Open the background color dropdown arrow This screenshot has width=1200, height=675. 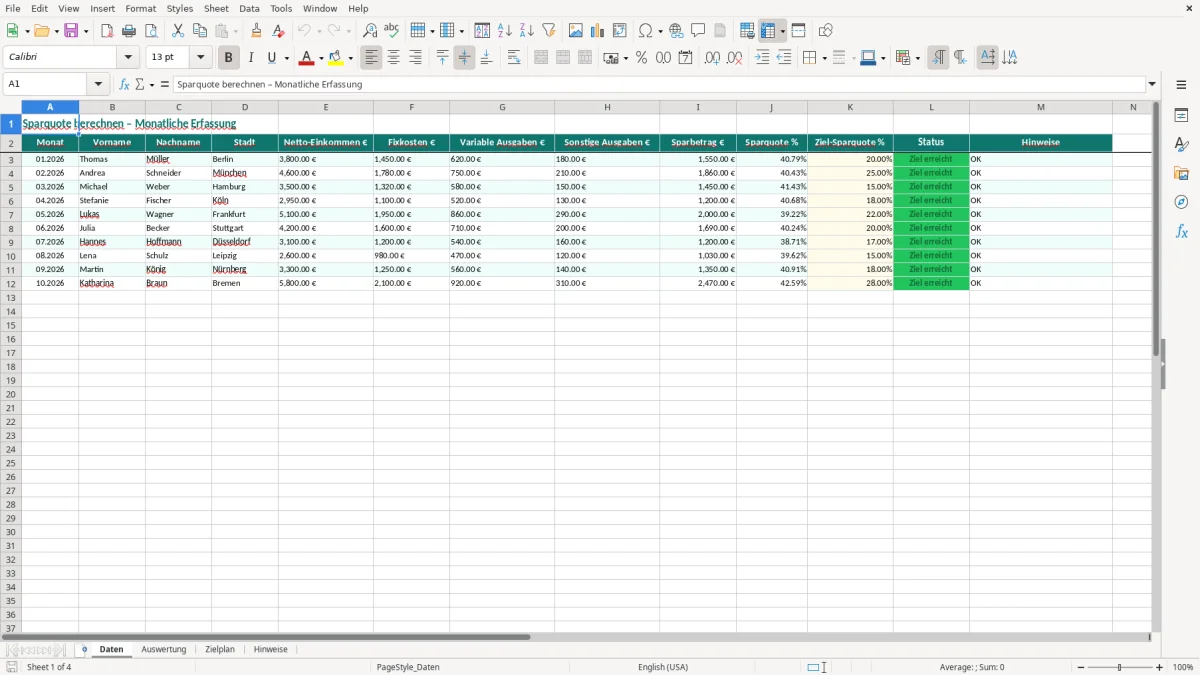351,58
